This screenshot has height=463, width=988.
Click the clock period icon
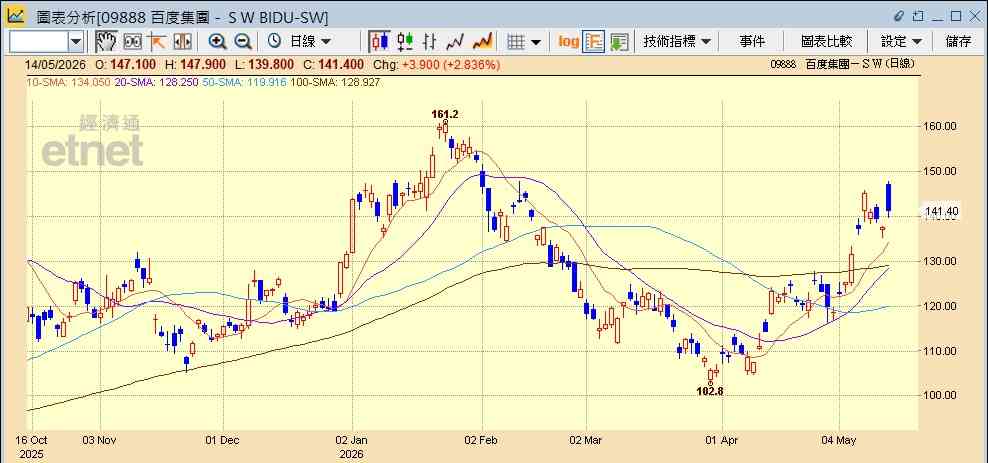[x=274, y=42]
